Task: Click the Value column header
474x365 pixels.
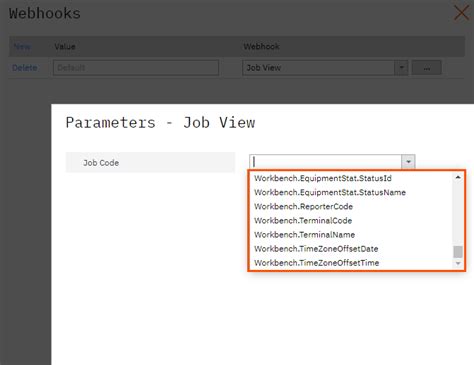Action: (65, 47)
